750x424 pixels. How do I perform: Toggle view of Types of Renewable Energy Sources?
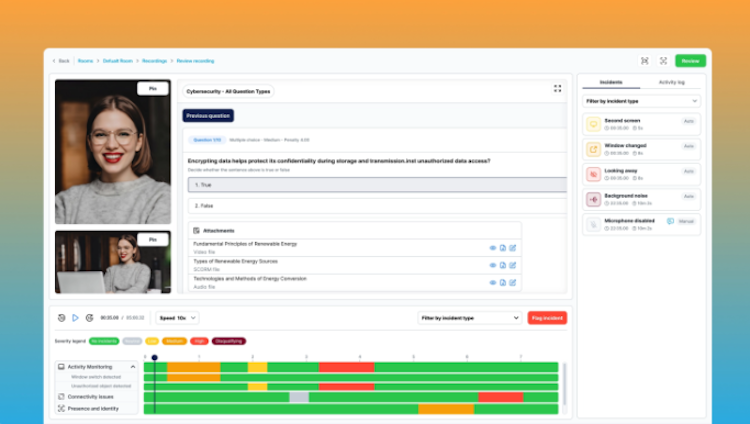[x=493, y=265]
